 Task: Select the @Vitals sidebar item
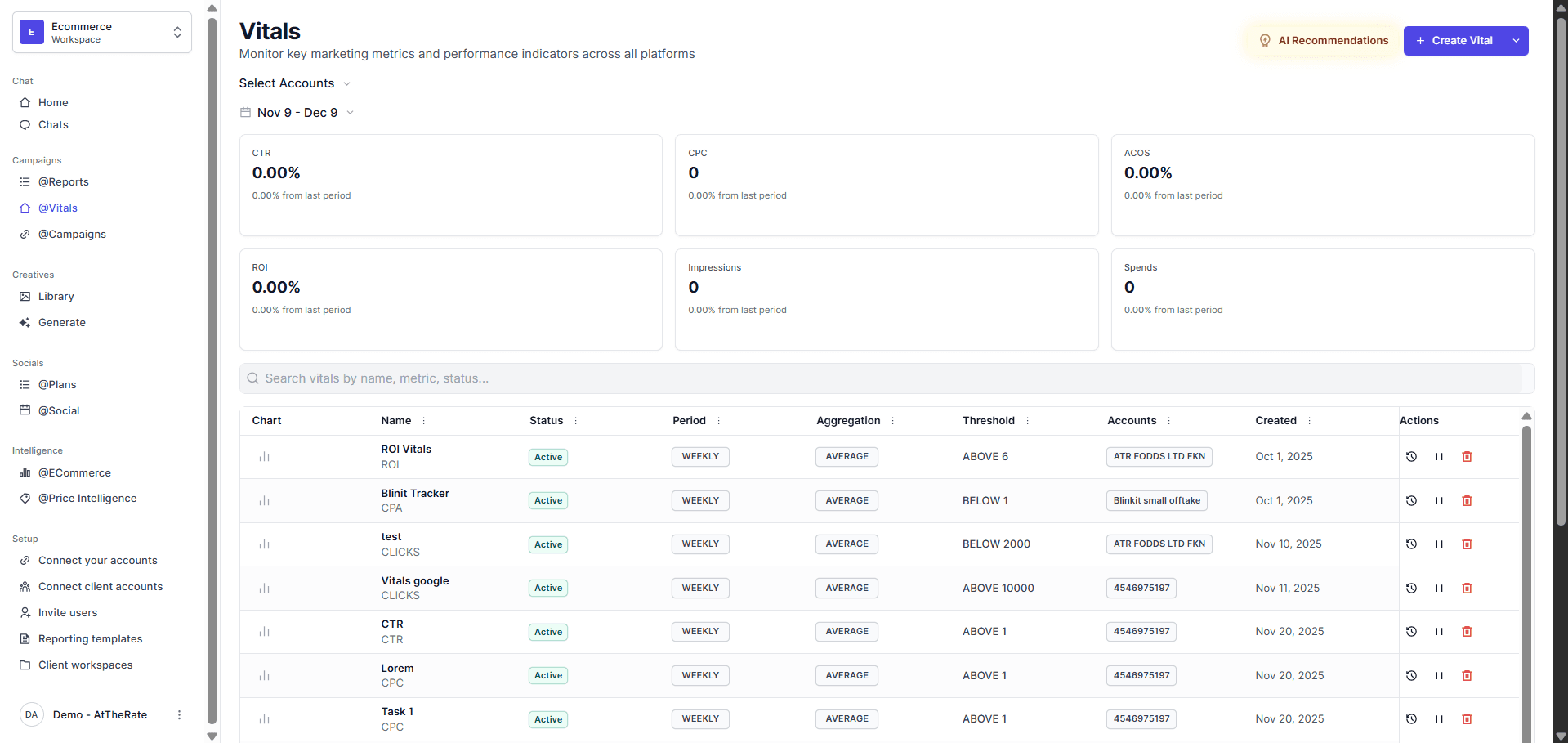(102, 208)
